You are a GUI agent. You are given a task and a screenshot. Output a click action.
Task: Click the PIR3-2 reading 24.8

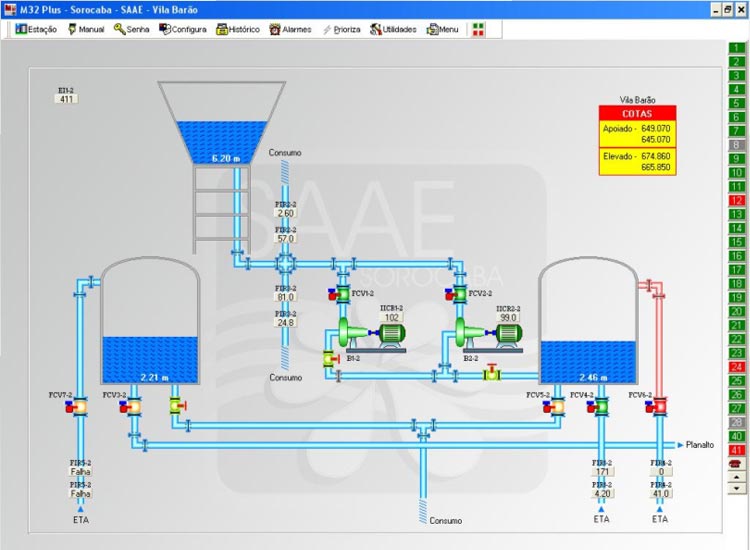285,322
